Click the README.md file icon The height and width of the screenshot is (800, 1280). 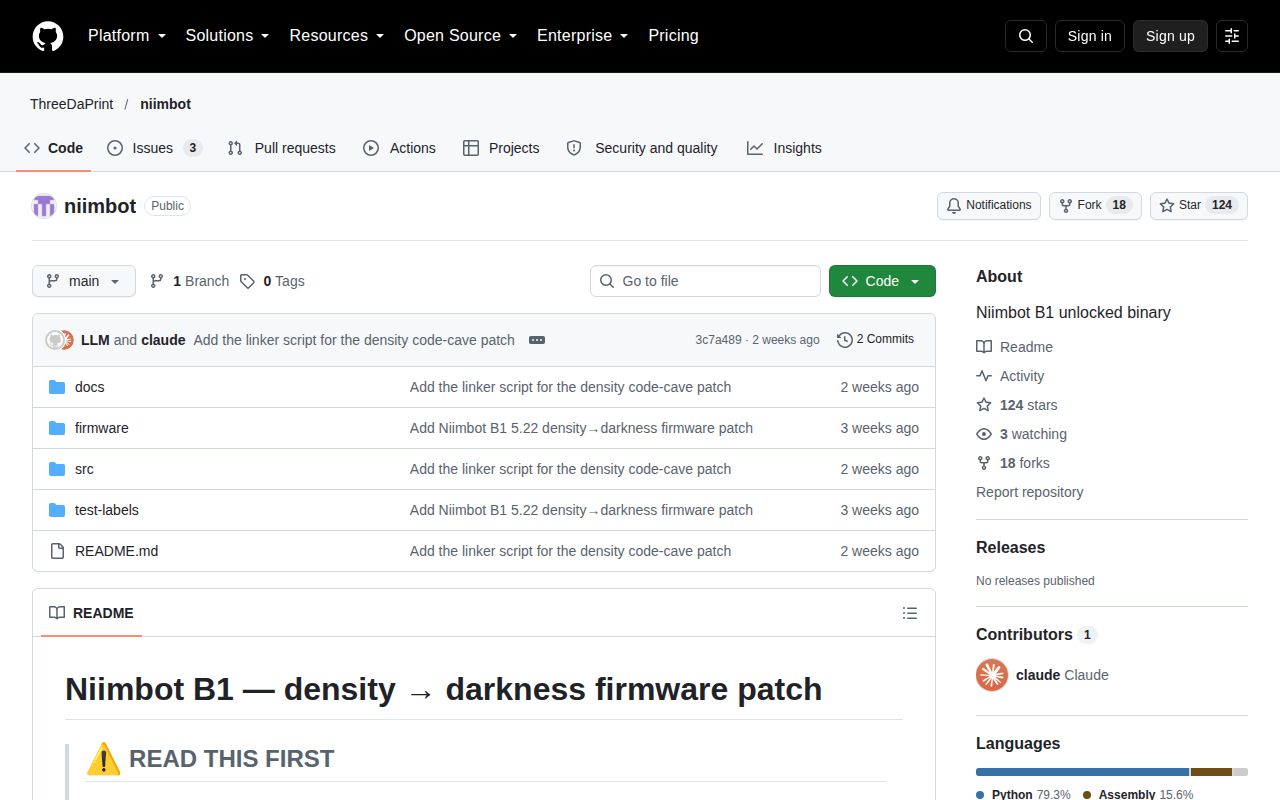[57, 551]
